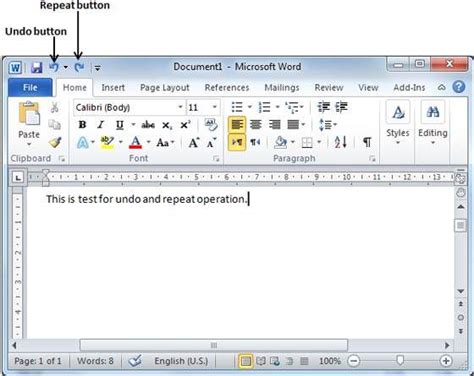The image size is (474, 376).
Task: Click the Repeat button in Quick Access Toolbar
Action: click(79, 68)
